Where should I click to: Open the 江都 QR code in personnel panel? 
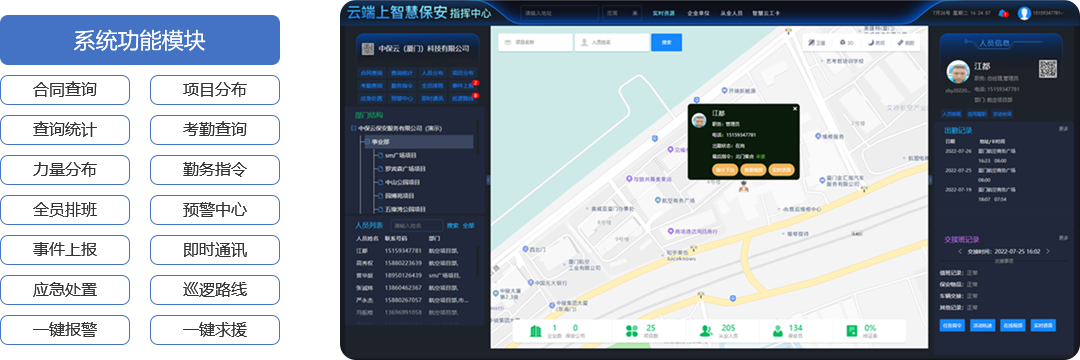pos(1048,69)
